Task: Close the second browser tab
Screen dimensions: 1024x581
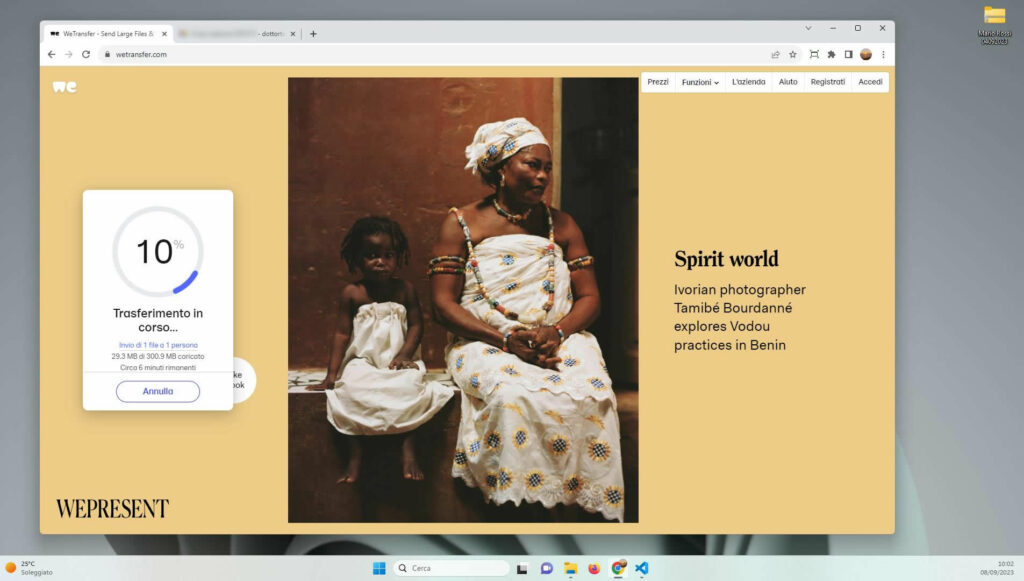Action: (x=293, y=34)
